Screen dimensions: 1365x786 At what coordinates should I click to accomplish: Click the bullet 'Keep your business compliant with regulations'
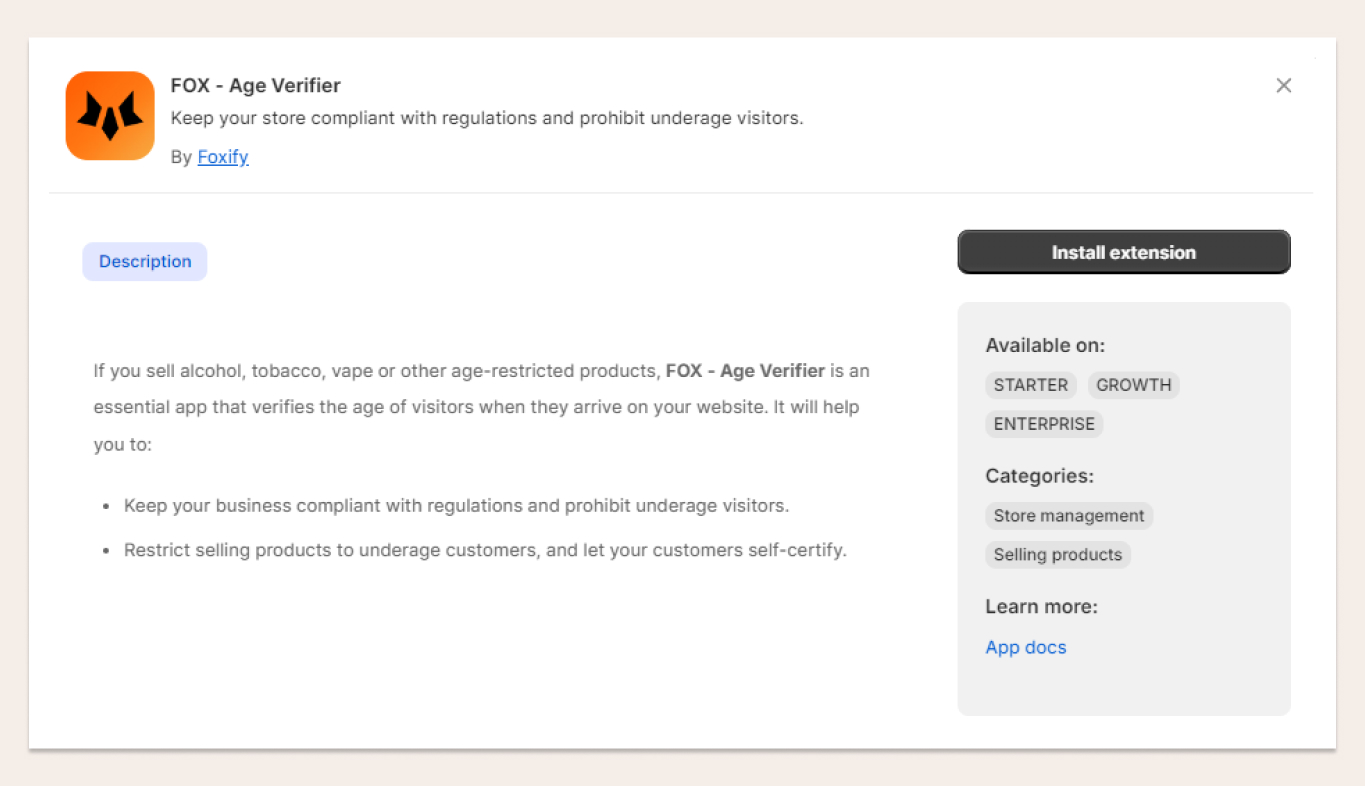pos(457,506)
